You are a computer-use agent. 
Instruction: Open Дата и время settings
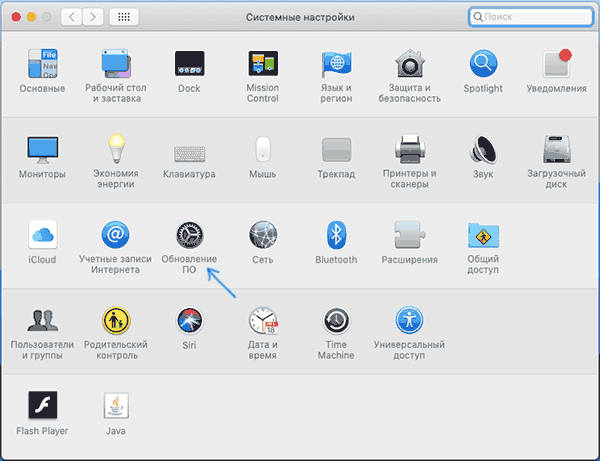pos(262,322)
